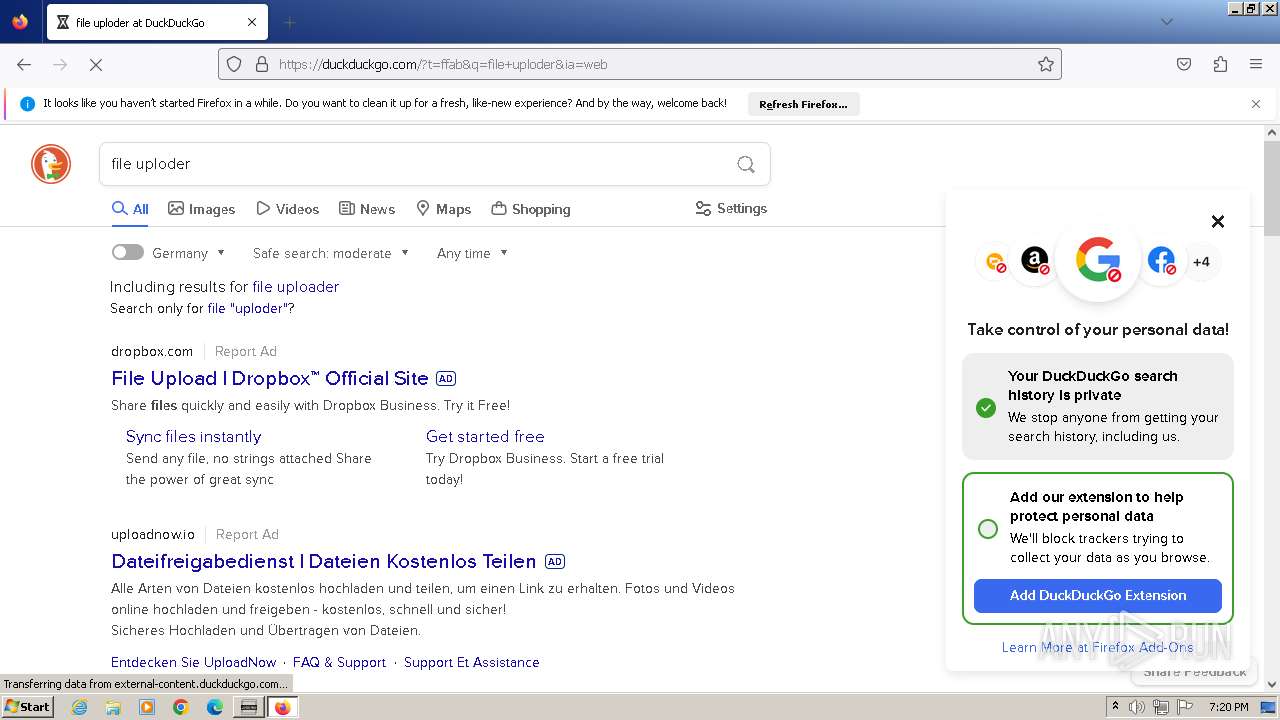The width and height of the screenshot is (1280, 720).
Task: Open Internet Explorer from the taskbar
Action: (x=79, y=707)
